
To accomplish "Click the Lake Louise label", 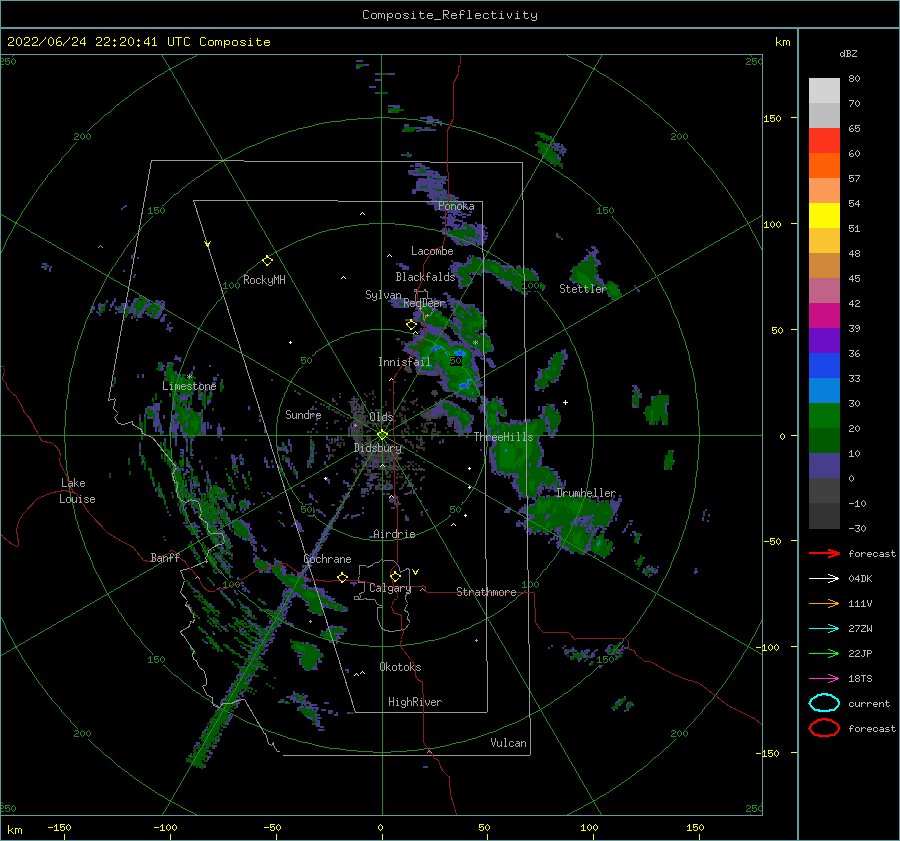I will tap(77, 491).
